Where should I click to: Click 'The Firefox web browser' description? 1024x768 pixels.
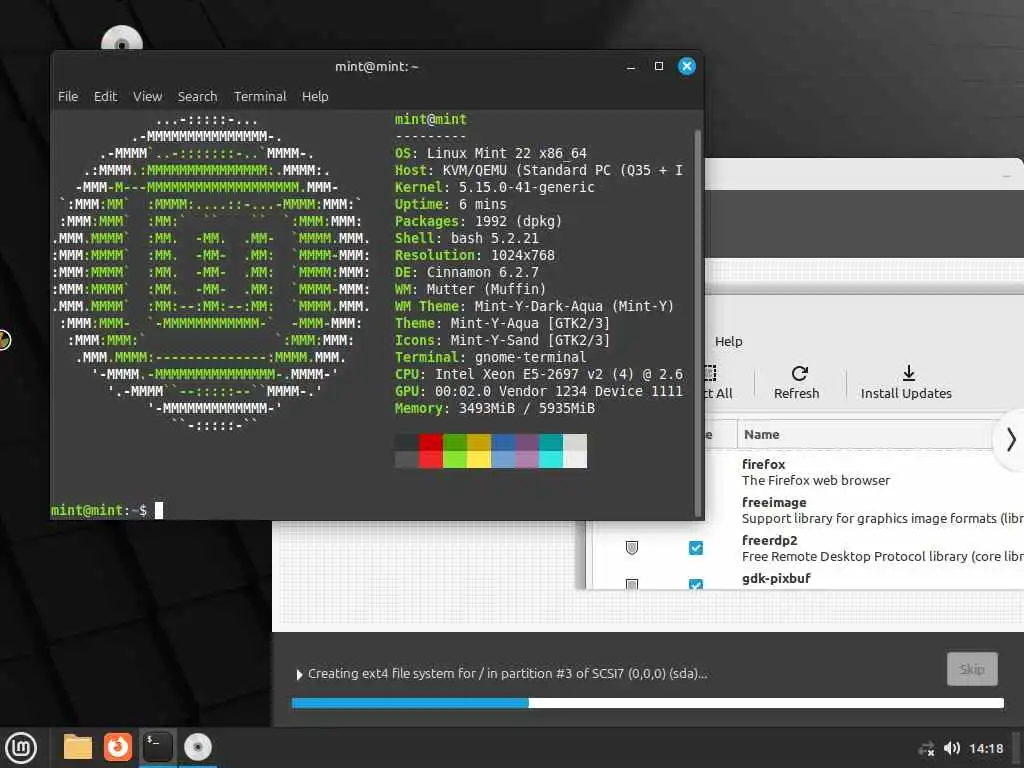(x=816, y=481)
